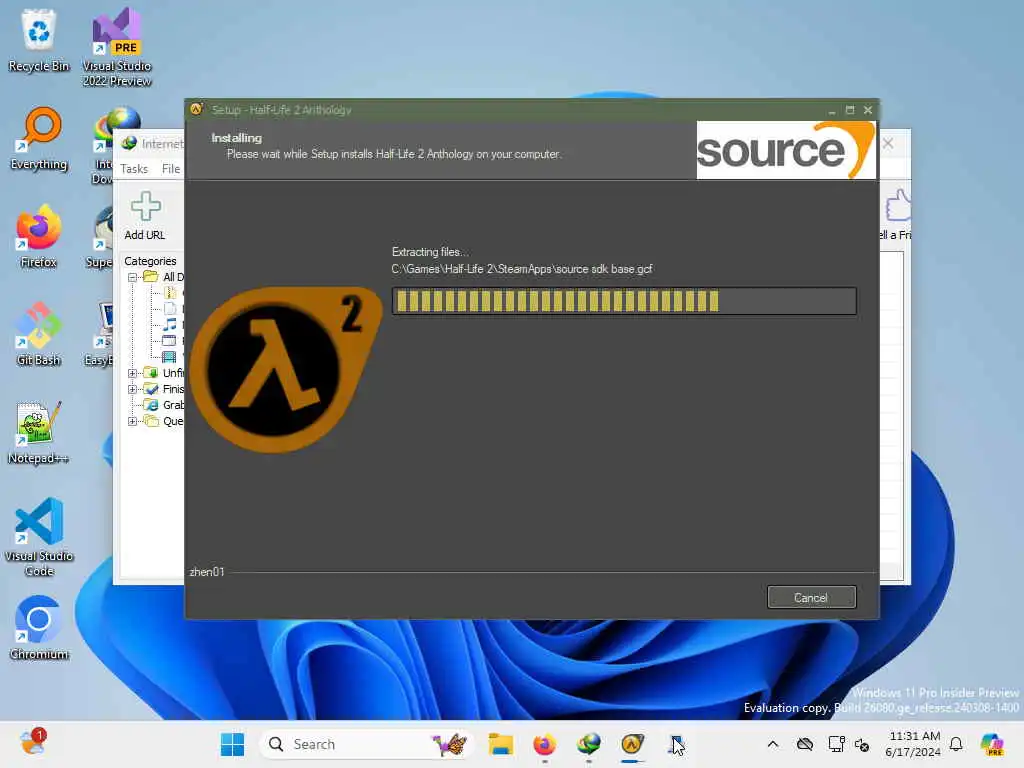Screen dimensions: 1024x768
Task: Select the Visual Studio Code shortcut
Action: click(x=39, y=537)
